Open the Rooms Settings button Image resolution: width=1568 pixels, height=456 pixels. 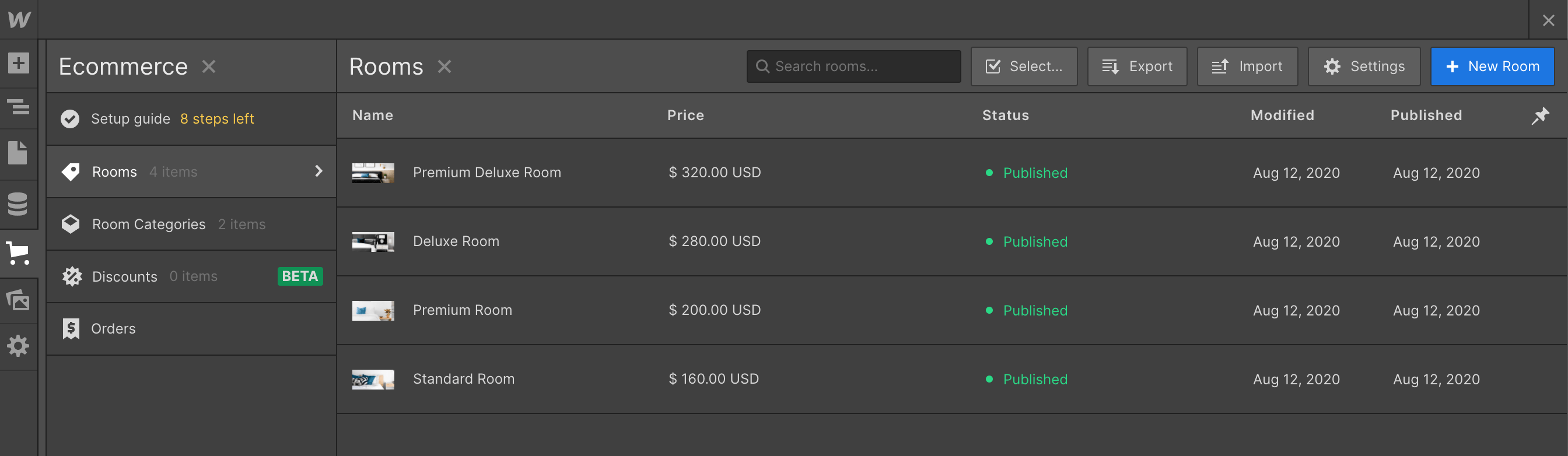point(1364,66)
